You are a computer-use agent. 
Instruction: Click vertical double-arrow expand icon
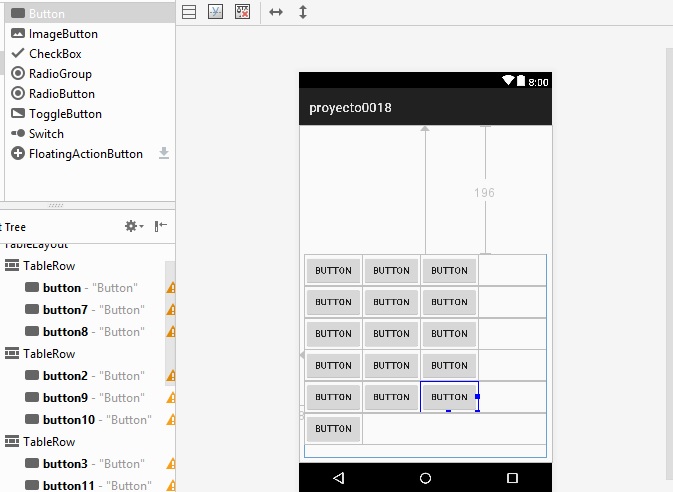pyautogui.click(x=303, y=12)
